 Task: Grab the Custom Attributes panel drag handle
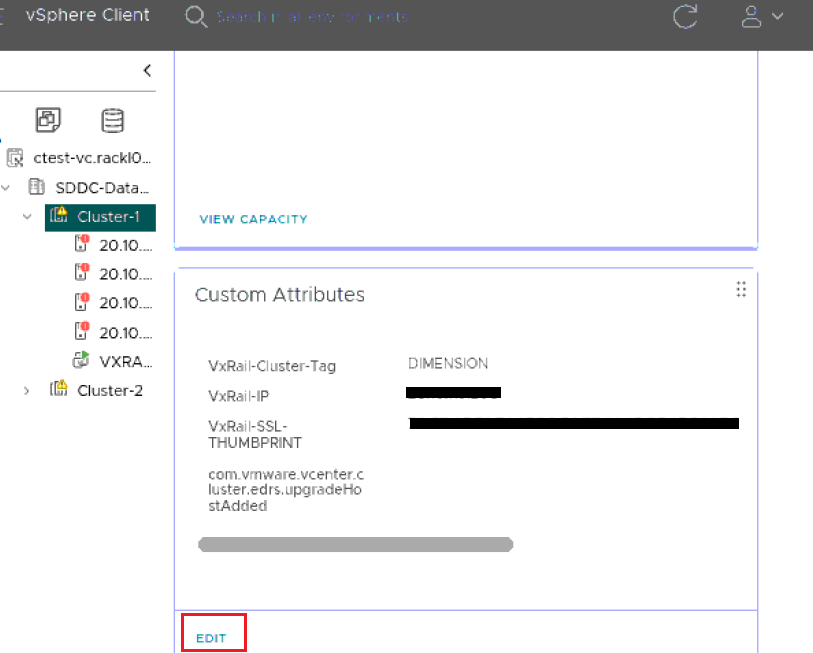pyautogui.click(x=741, y=289)
